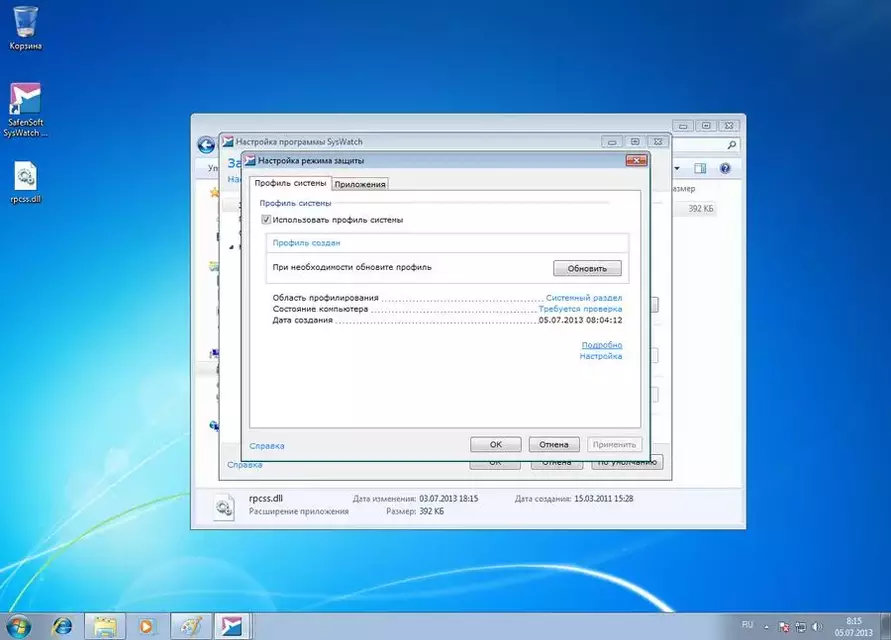Open Paint from the taskbar
The width and height of the screenshot is (891, 640).
click(x=191, y=626)
